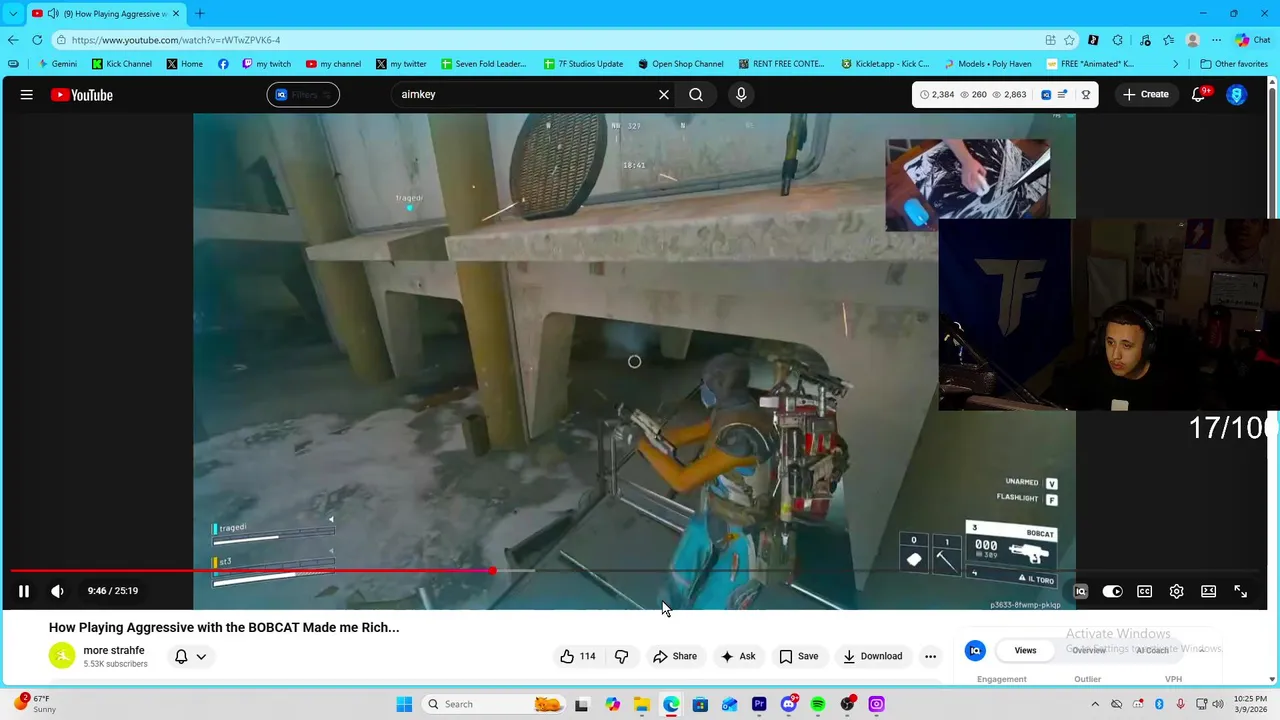Pause the video playback
Viewport: 1280px width, 720px height.
coord(24,591)
